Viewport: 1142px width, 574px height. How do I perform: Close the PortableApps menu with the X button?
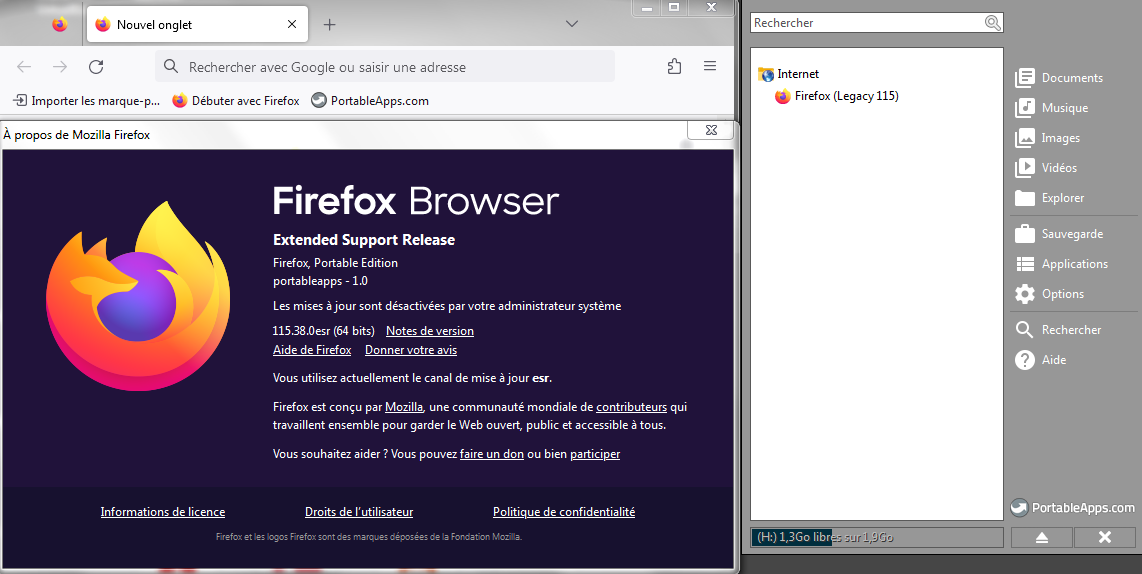point(1105,538)
